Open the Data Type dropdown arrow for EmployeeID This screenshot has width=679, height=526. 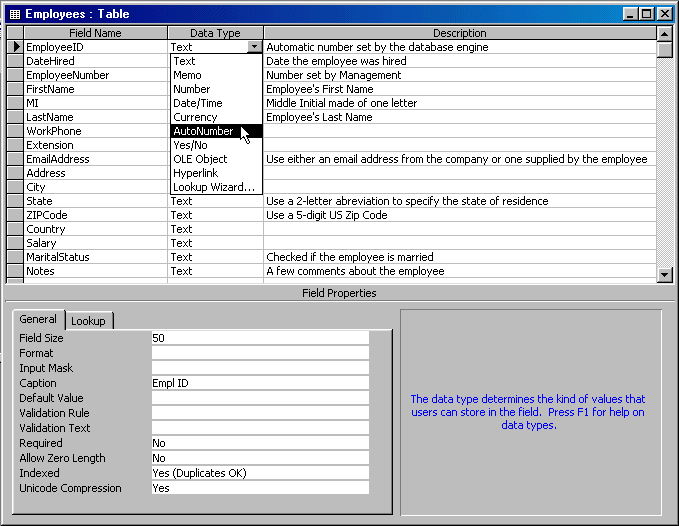coord(255,47)
